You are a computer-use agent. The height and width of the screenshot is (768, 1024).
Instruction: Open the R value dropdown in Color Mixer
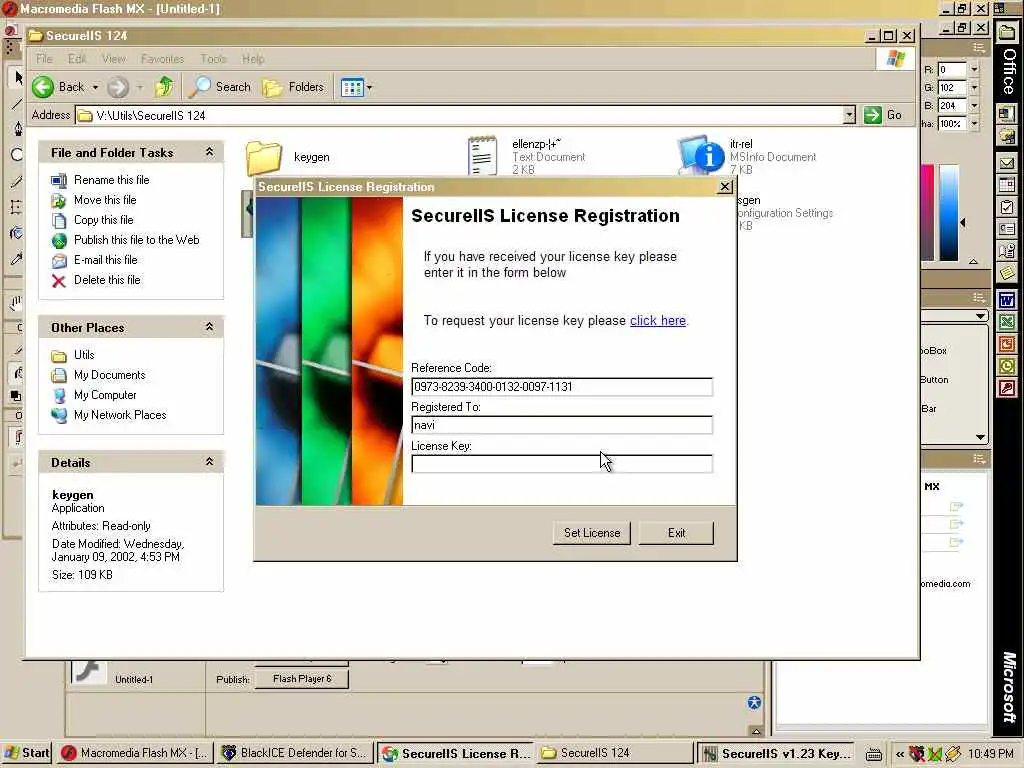point(974,69)
